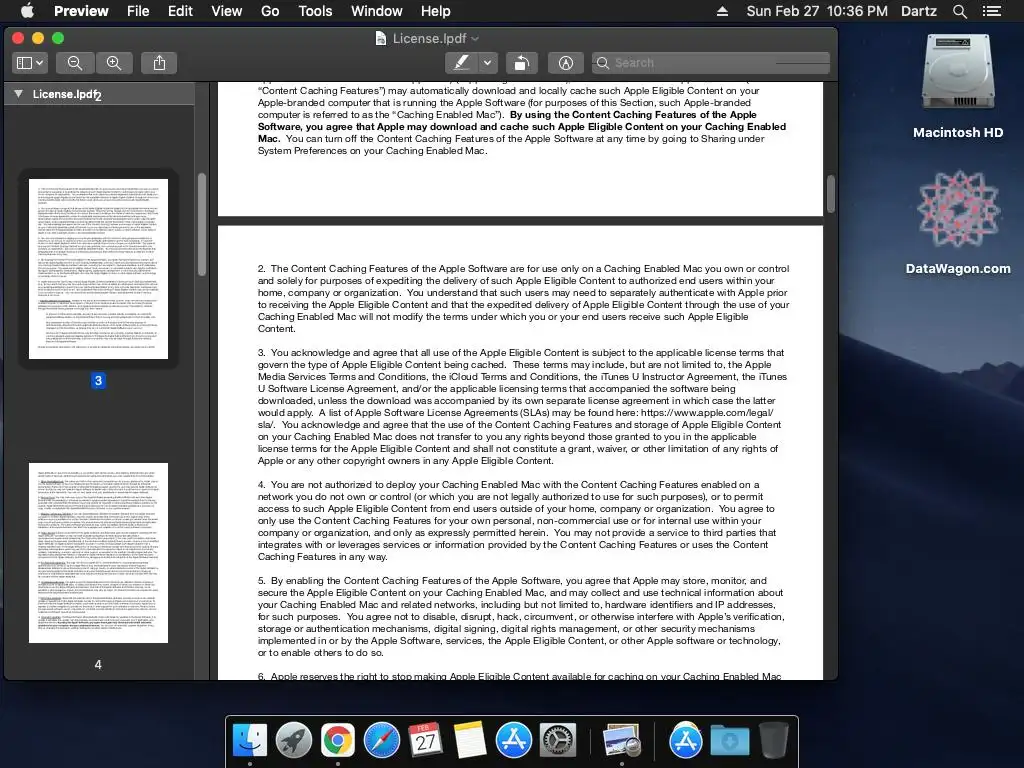1024x768 pixels.
Task: Open the Trash in the Dock
Action: click(774, 740)
